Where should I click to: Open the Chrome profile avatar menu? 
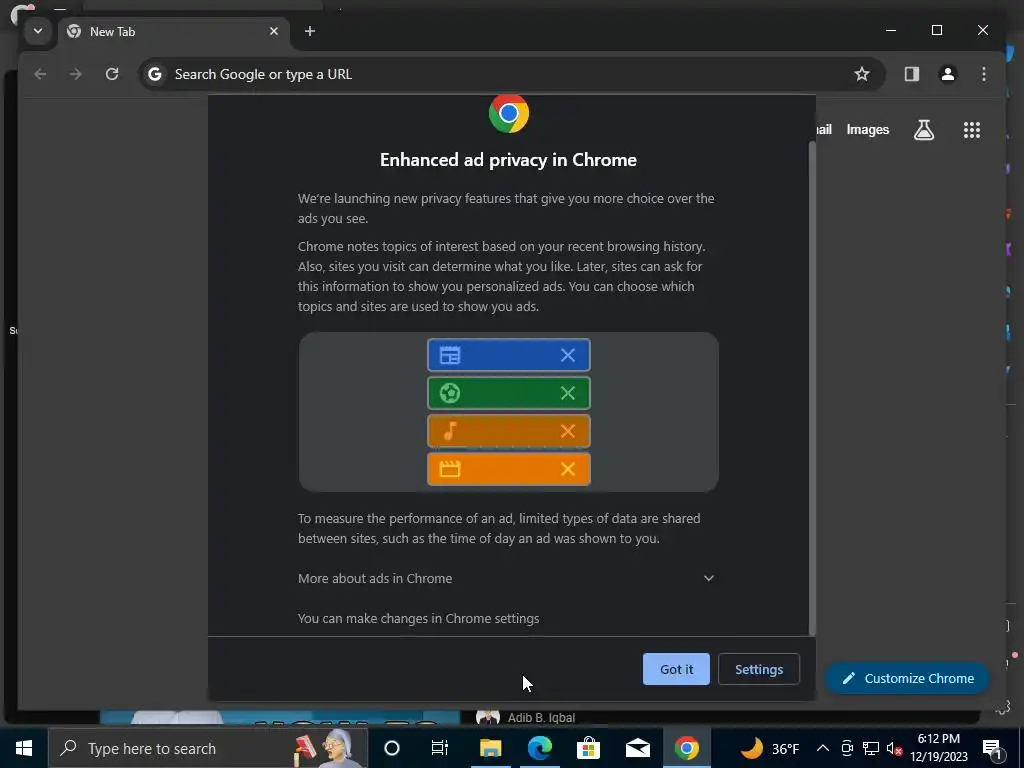tap(948, 74)
